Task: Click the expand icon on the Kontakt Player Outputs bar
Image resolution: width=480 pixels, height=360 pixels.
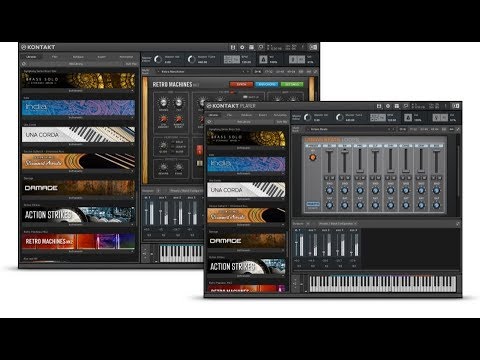Action: point(458,224)
